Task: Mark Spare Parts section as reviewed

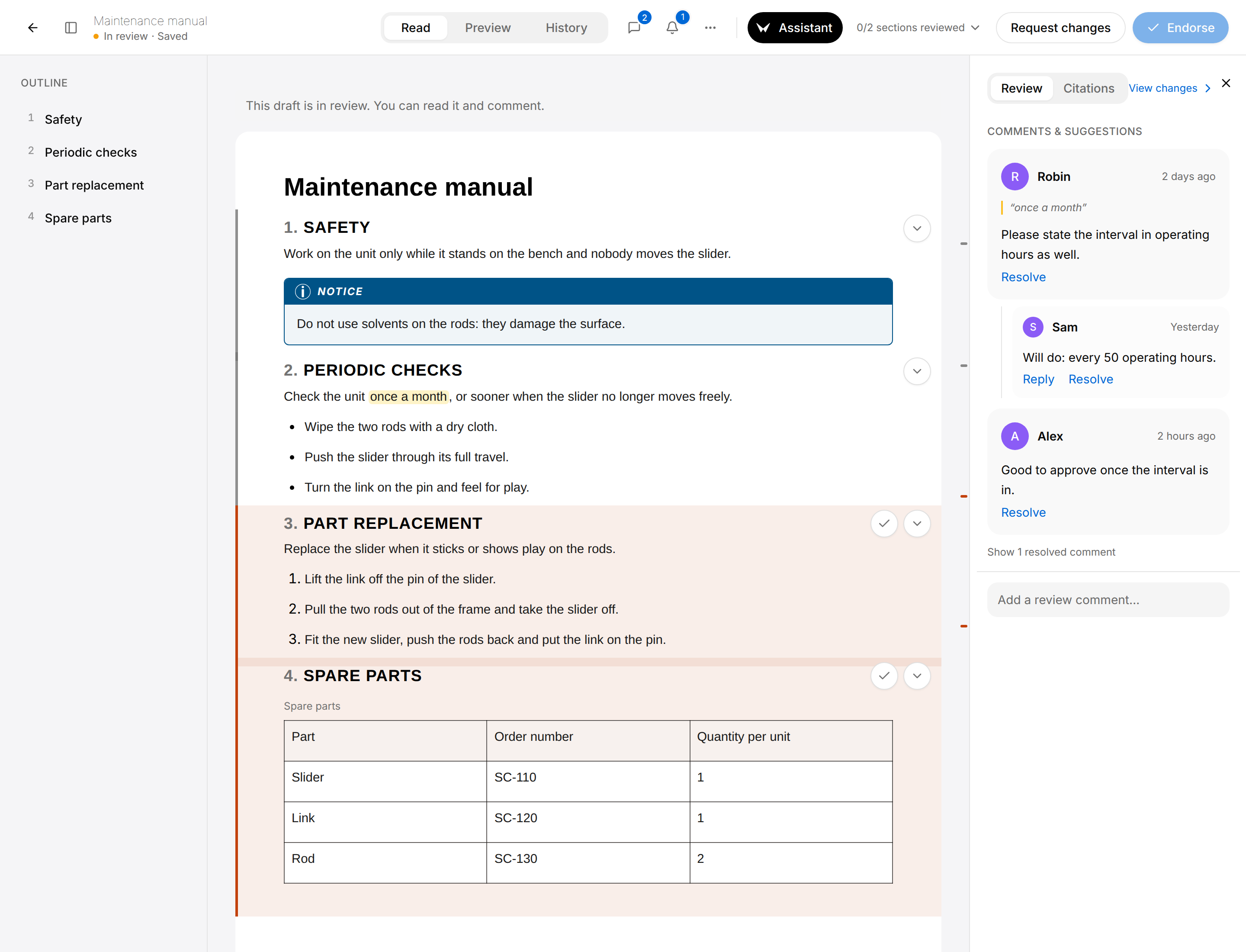Action: [884, 675]
